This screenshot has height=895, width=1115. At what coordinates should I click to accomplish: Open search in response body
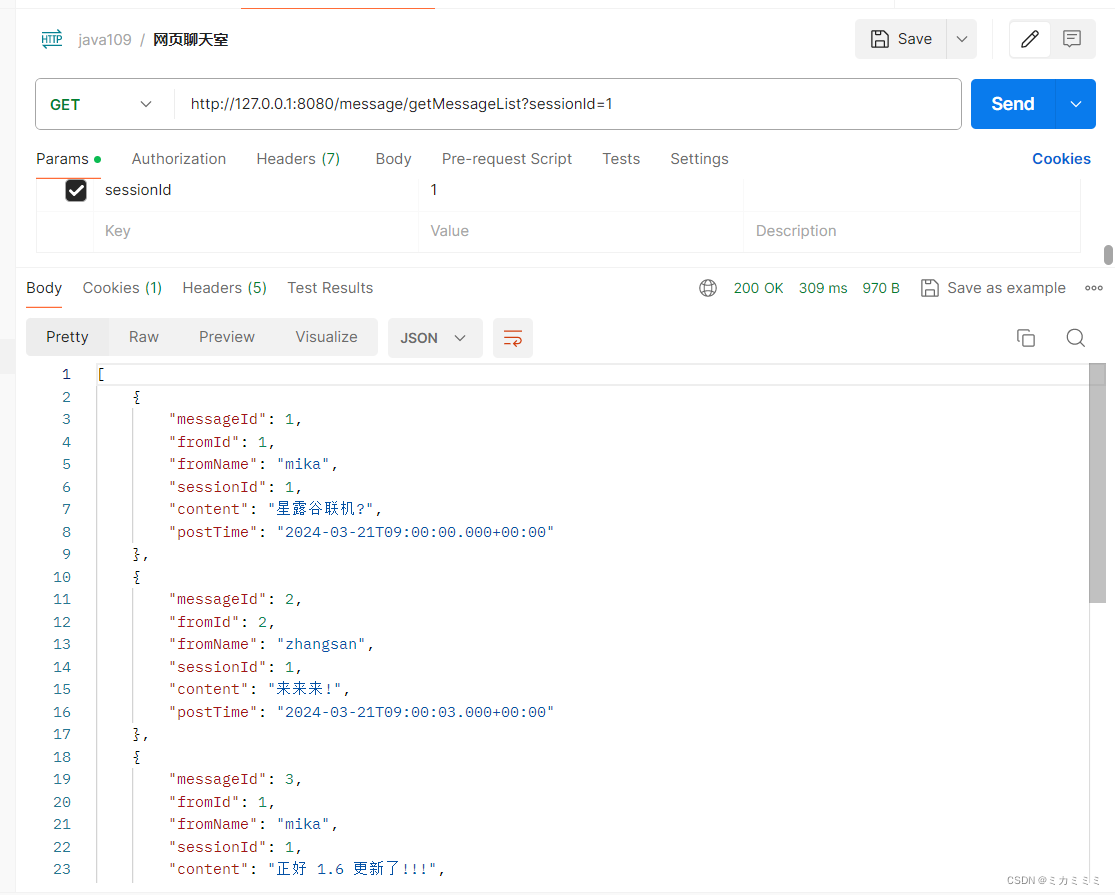(x=1075, y=338)
